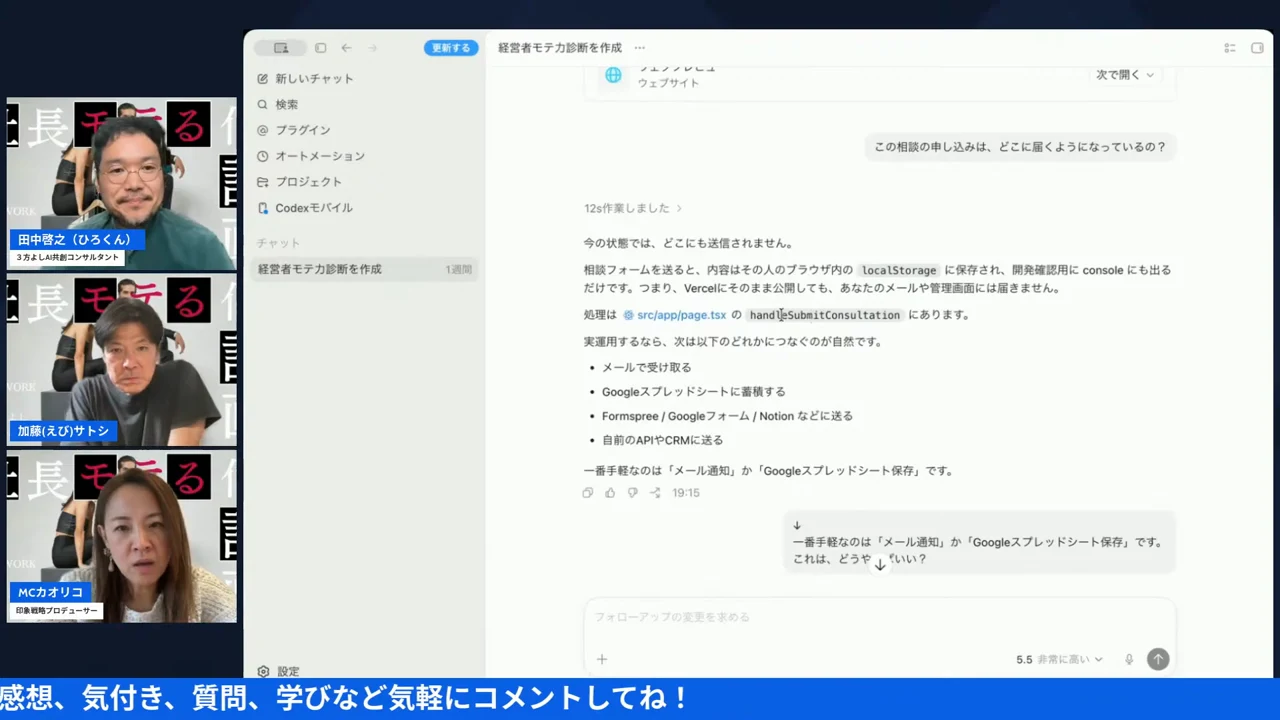This screenshot has width=1280, height=720.
Task: Click the plus attach button
Action: [x=602, y=659]
